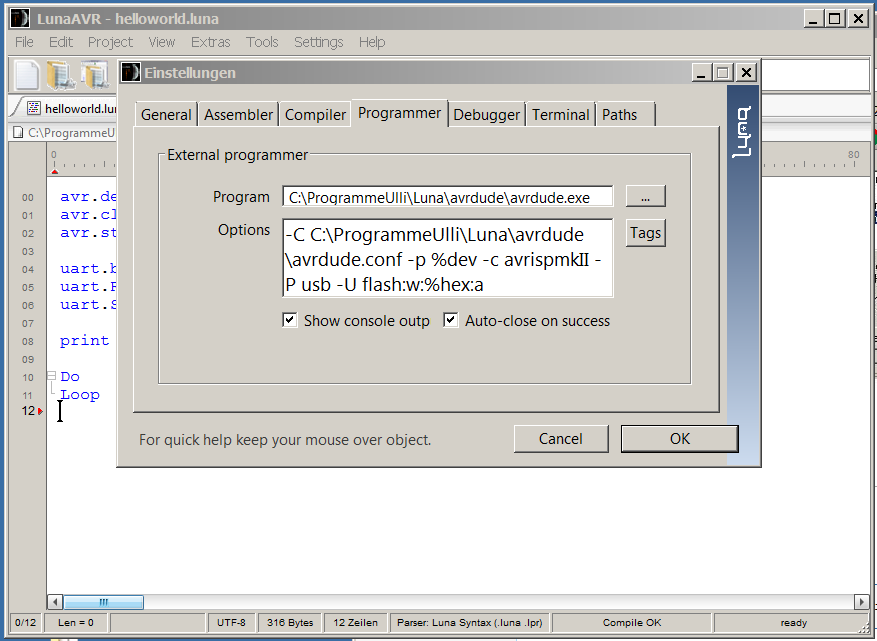Select the helloworld.luna editor tab
Viewport: 877px width, 641px height.
(x=70, y=108)
